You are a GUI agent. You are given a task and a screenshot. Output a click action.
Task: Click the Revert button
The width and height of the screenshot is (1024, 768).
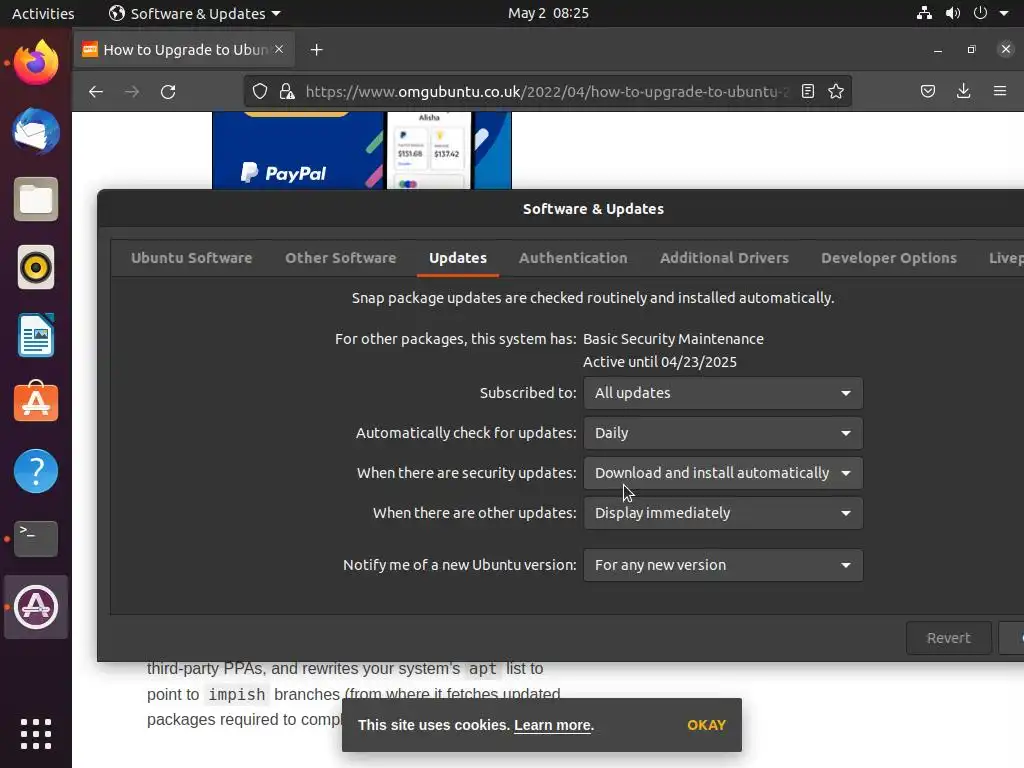point(948,638)
